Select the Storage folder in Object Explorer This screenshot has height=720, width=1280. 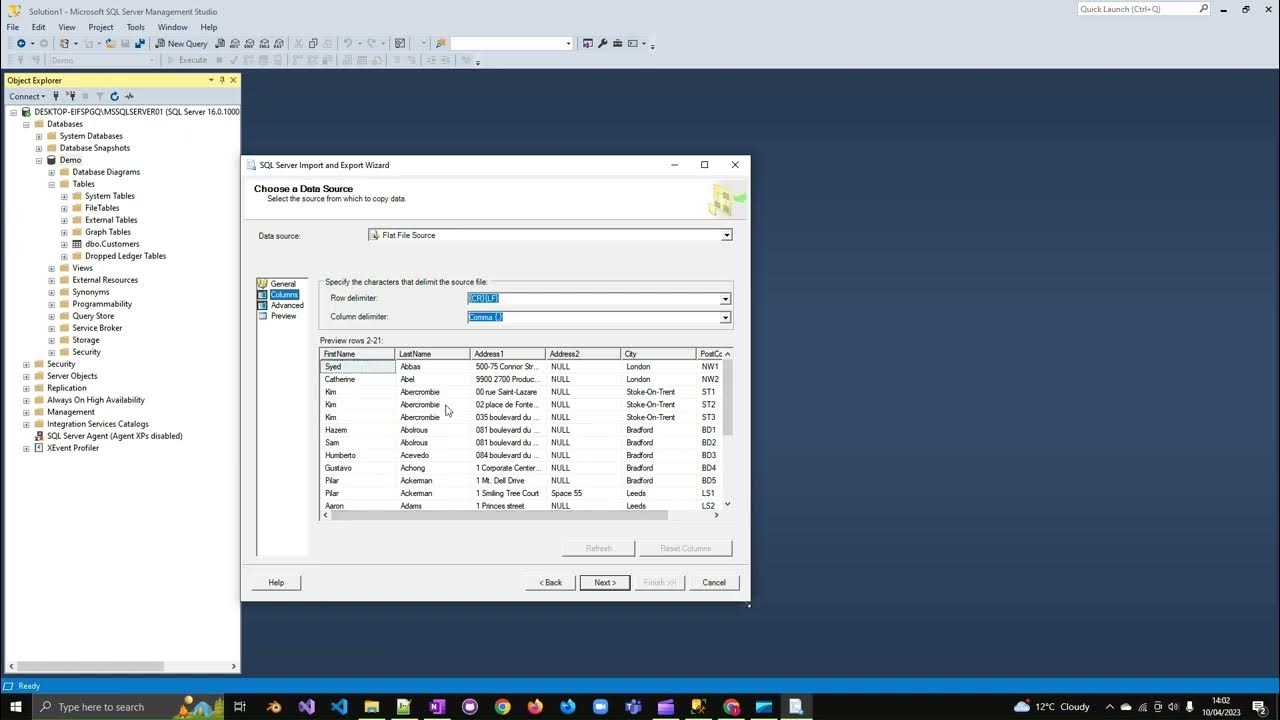86,340
